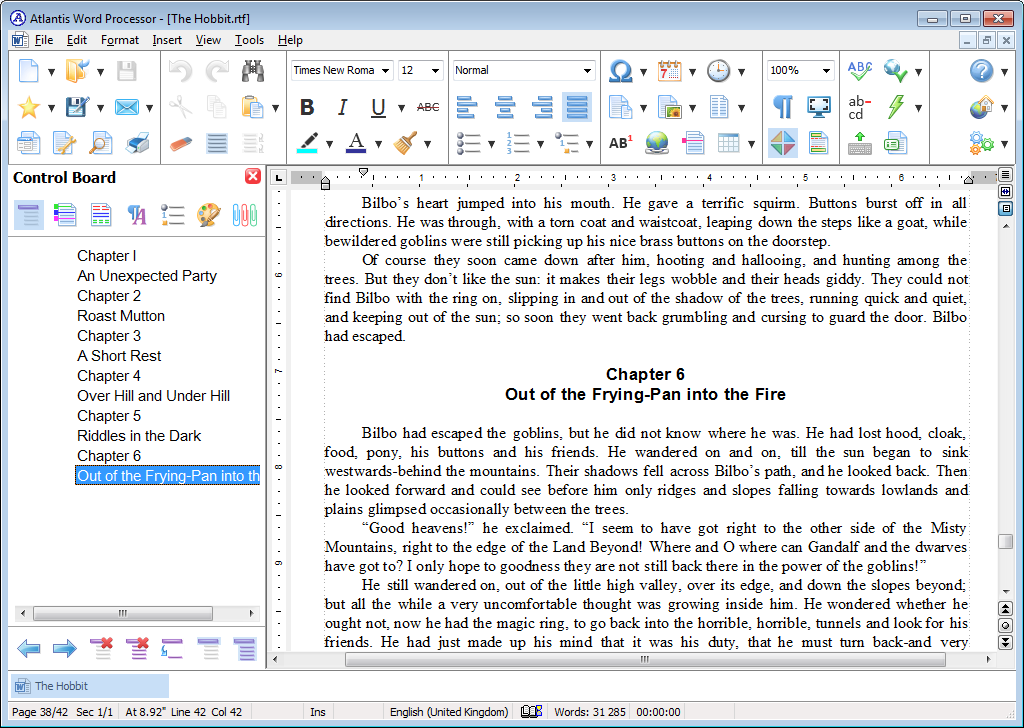
Task: Click the Insert hyperlink globe icon
Action: 657,143
